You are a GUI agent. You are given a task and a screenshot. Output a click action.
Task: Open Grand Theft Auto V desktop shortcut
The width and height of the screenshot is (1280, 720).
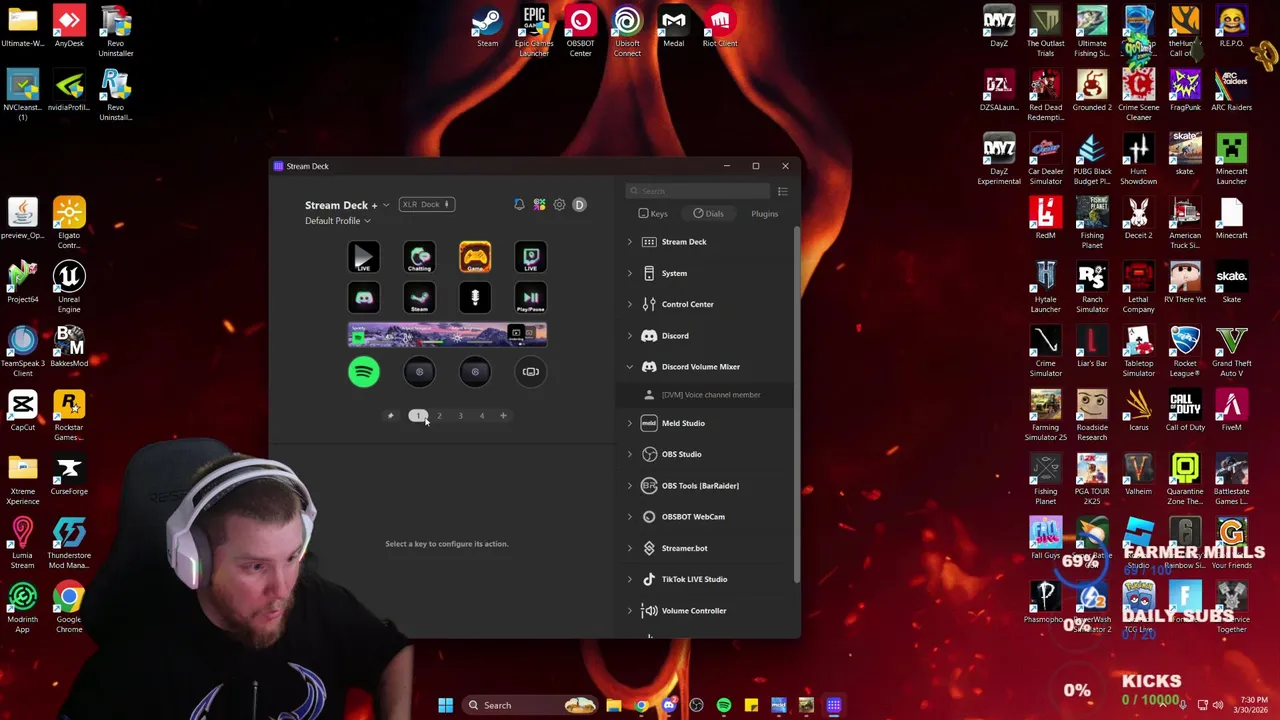click(x=1232, y=351)
